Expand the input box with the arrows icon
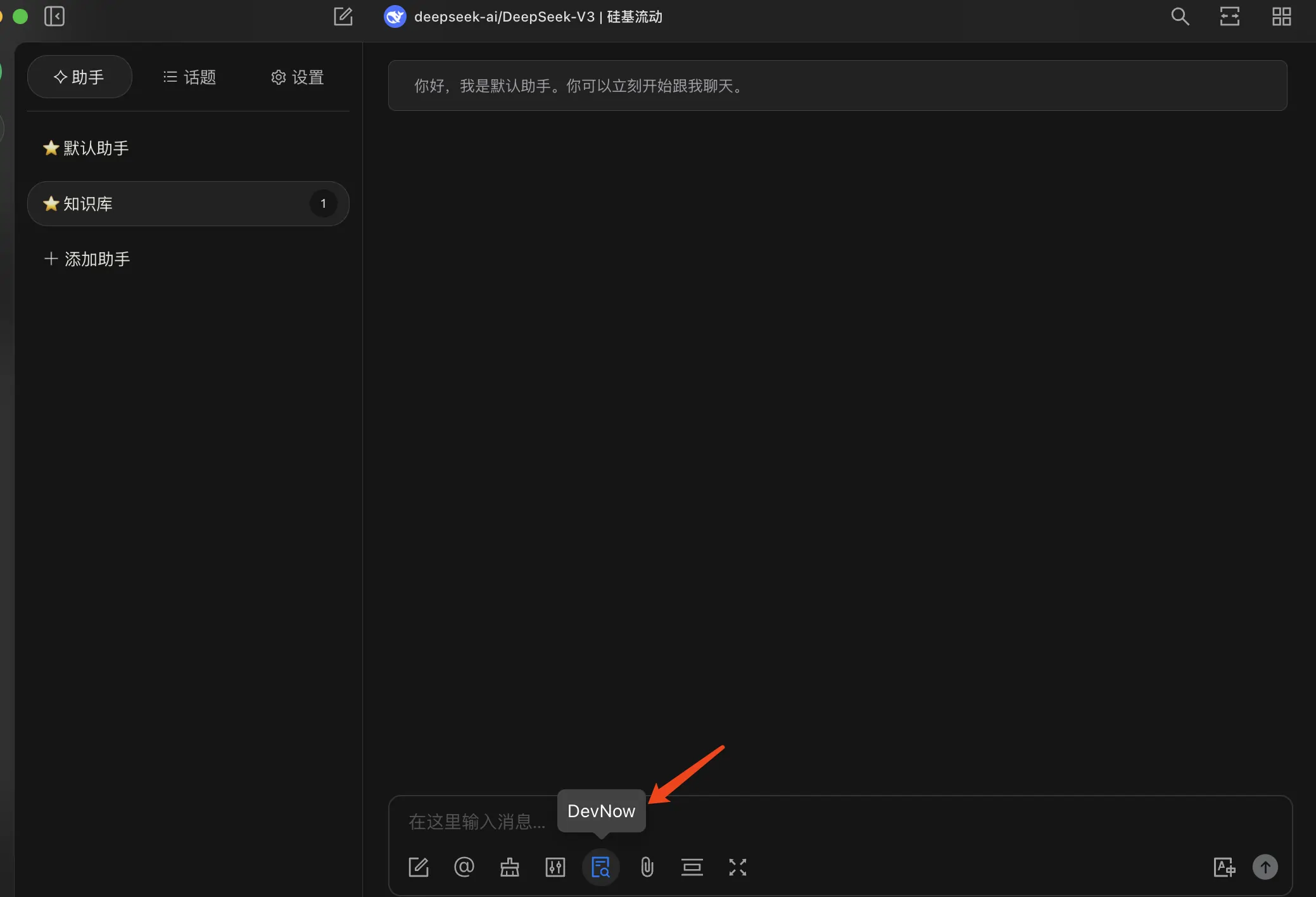 [738, 867]
